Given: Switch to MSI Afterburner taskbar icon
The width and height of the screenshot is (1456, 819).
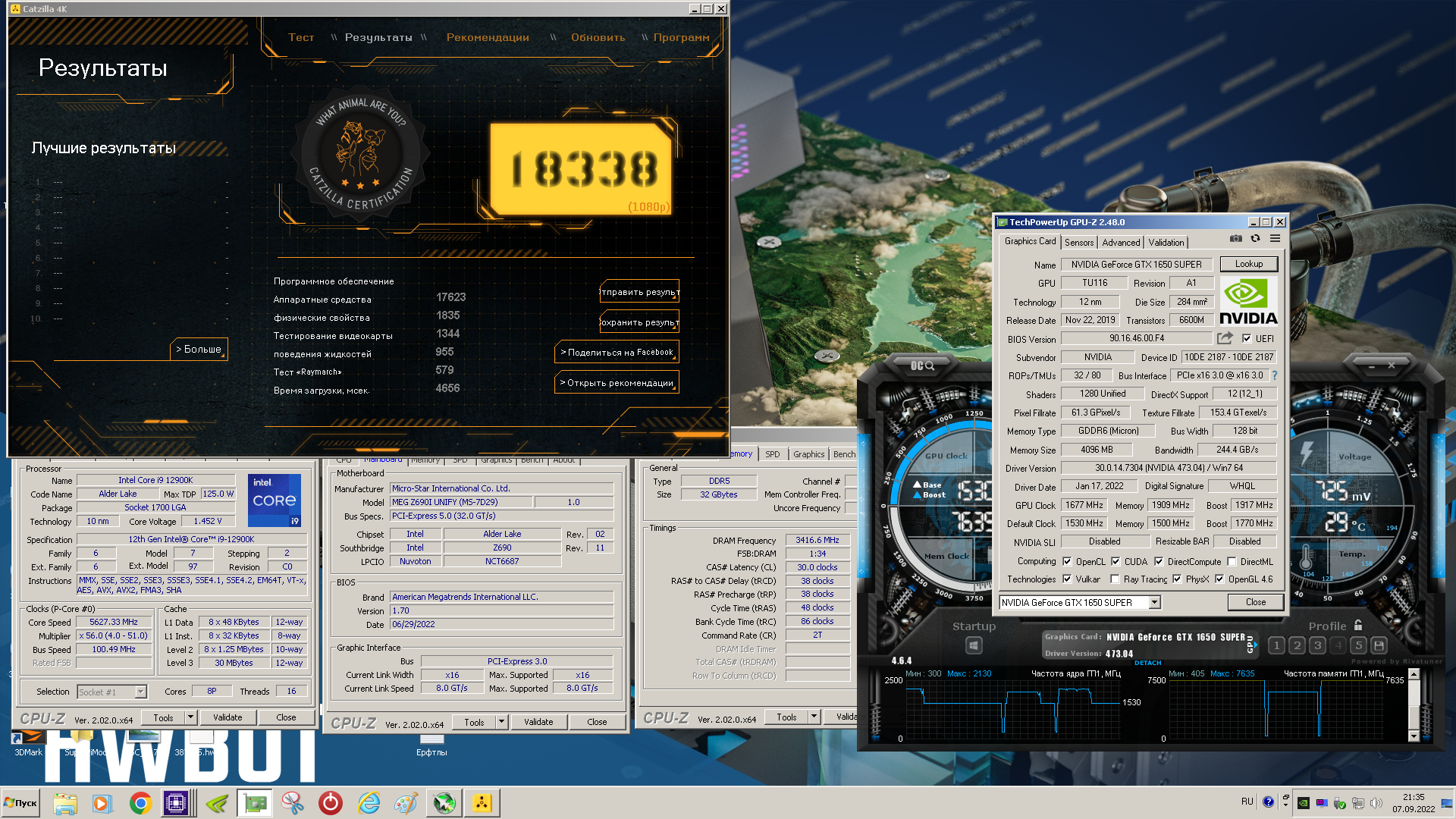Looking at the screenshot, I should tap(444, 803).
